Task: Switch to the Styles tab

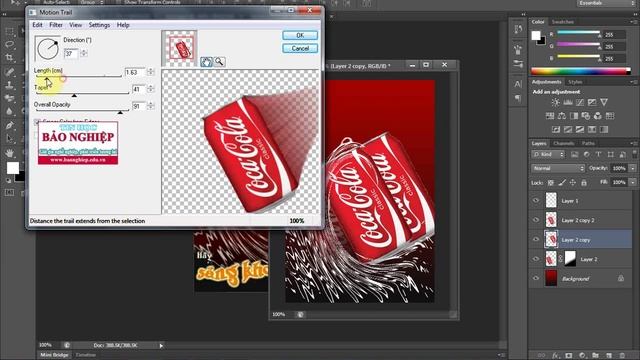Action: click(575, 82)
